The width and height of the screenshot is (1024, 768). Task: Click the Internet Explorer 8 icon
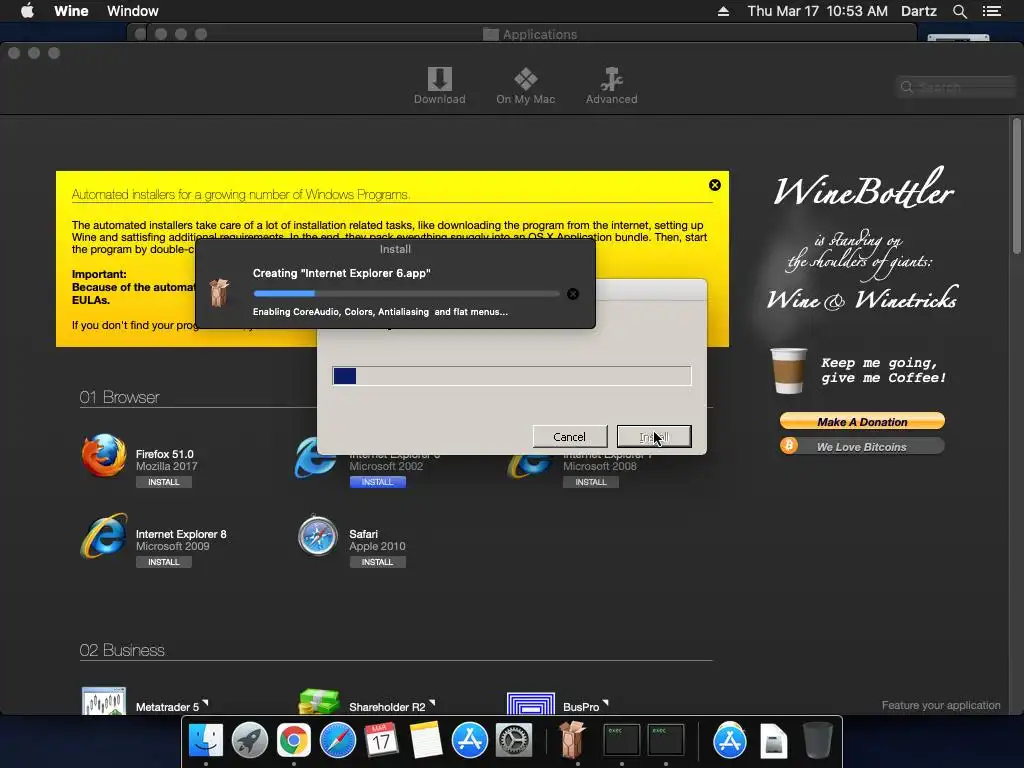[104, 536]
